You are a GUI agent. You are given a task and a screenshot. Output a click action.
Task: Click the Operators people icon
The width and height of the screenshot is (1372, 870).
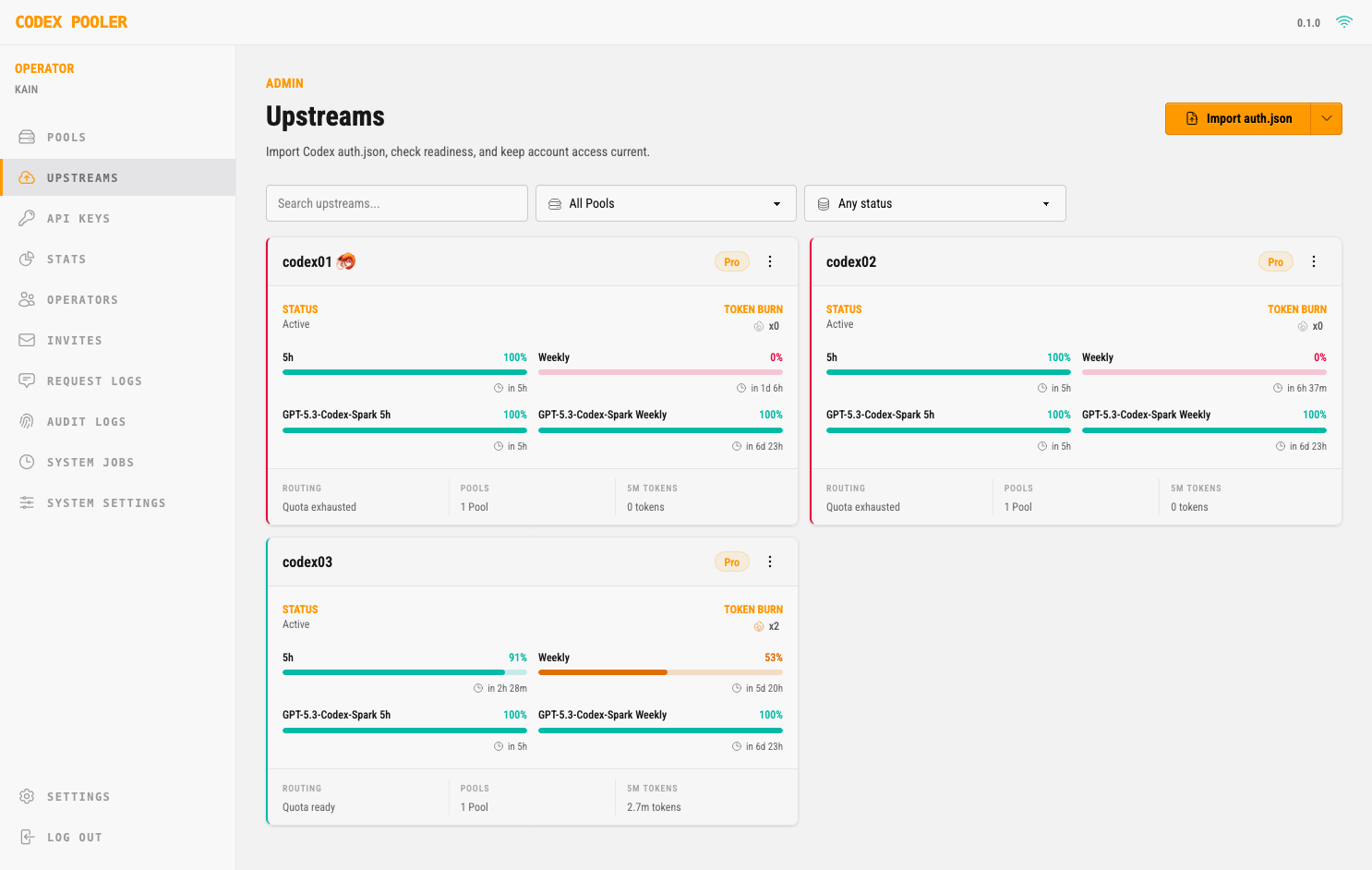(x=27, y=299)
